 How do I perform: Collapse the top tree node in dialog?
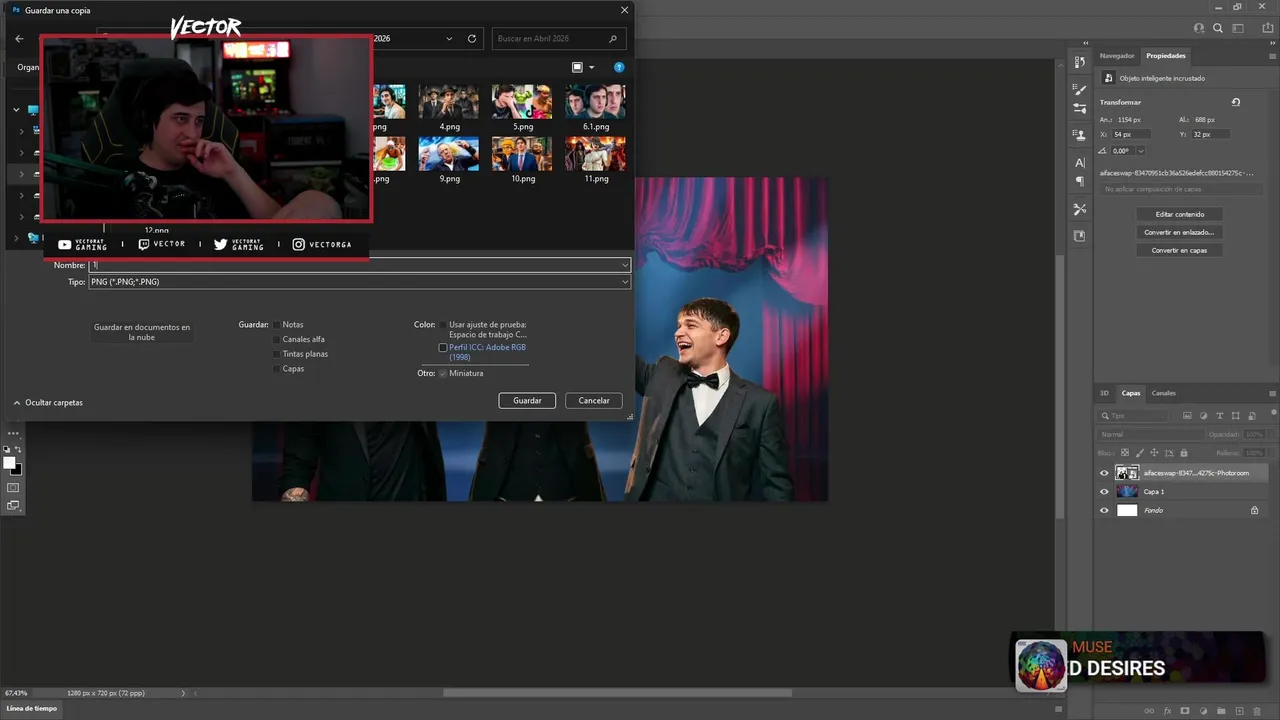tap(16, 110)
